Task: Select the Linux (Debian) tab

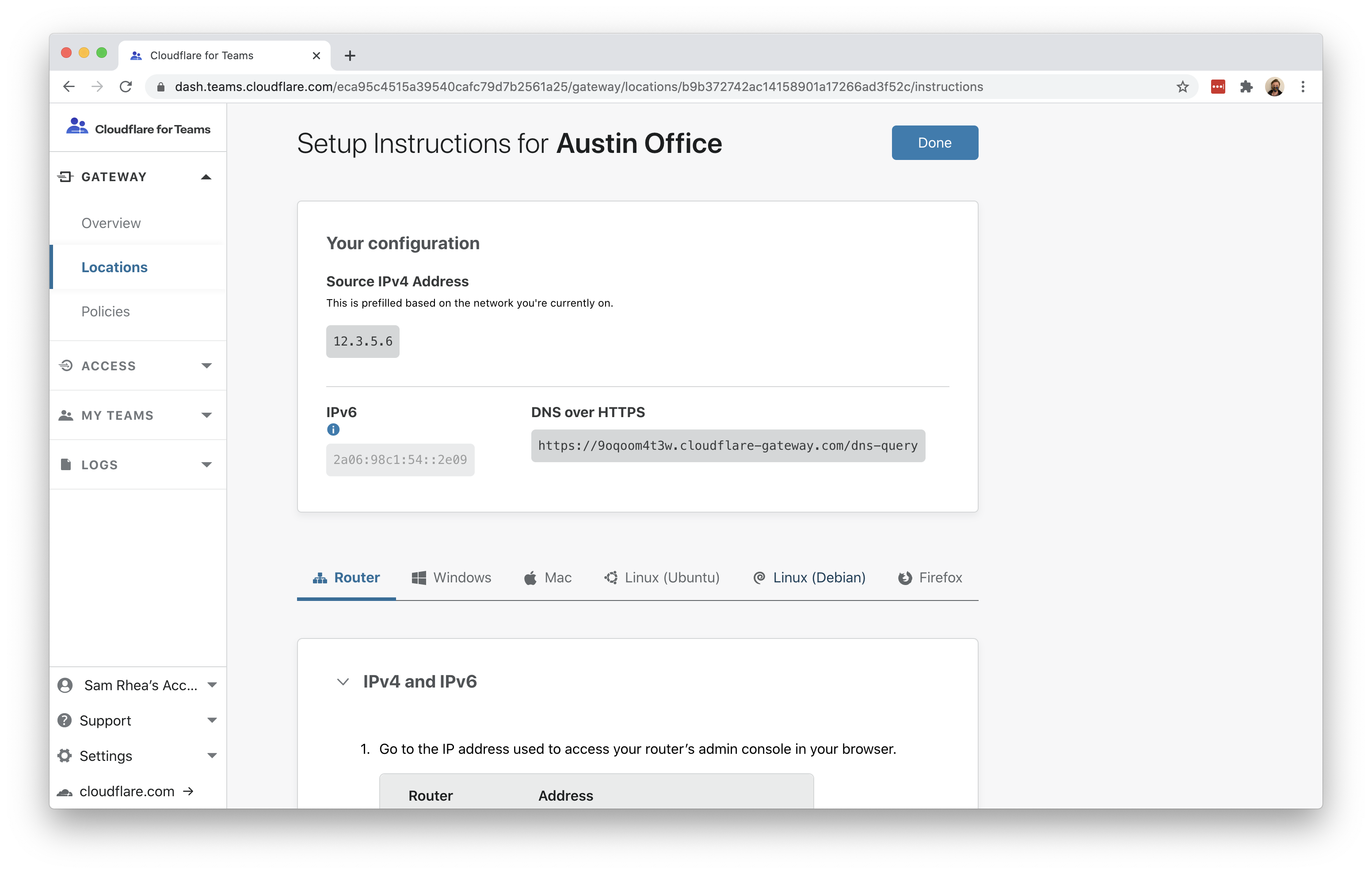Action: [x=809, y=578]
